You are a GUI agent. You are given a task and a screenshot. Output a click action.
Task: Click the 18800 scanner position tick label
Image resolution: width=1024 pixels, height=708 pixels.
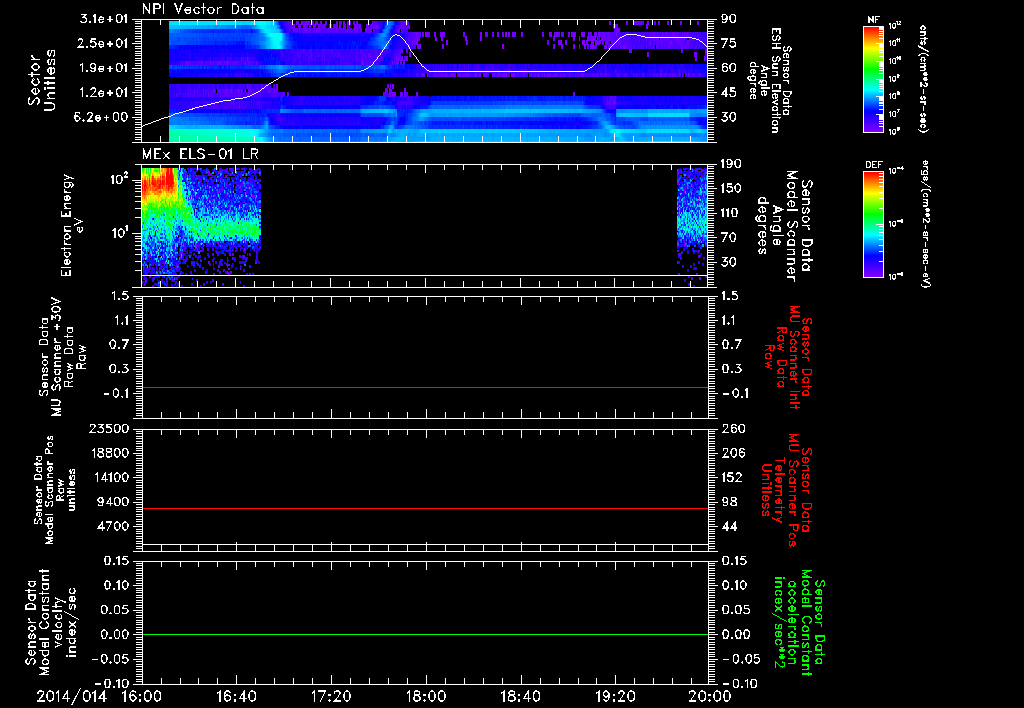(x=108, y=453)
